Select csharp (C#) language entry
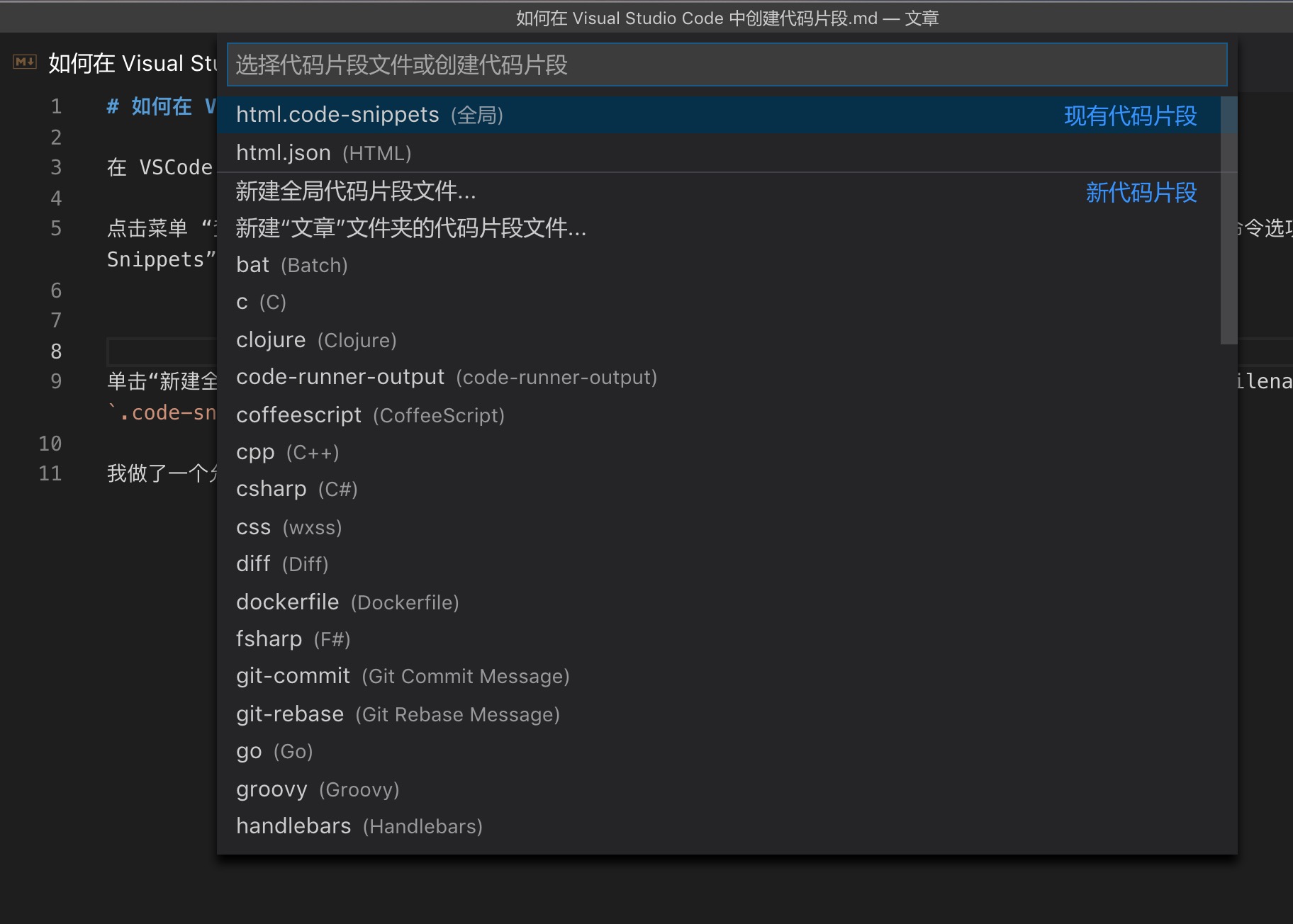Viewport: 1293px width, 924px height. [x=296, y=489]
